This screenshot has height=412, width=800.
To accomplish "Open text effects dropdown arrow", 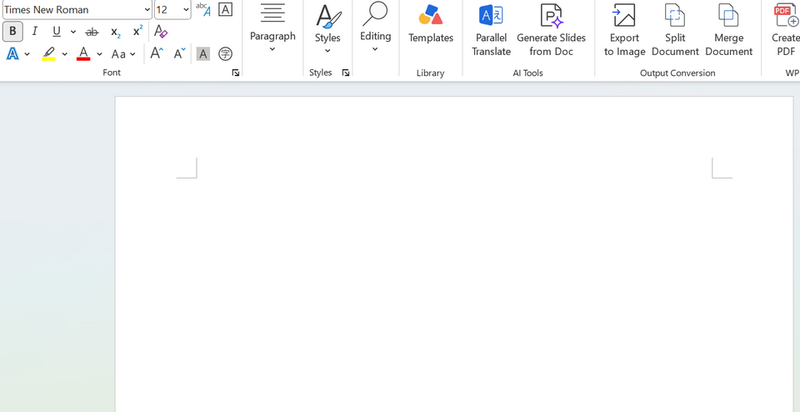I will click(x=27, y=54).
